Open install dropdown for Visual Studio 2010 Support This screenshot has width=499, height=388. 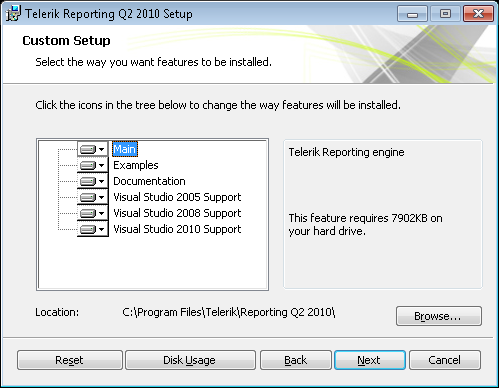tap(93, 229)
